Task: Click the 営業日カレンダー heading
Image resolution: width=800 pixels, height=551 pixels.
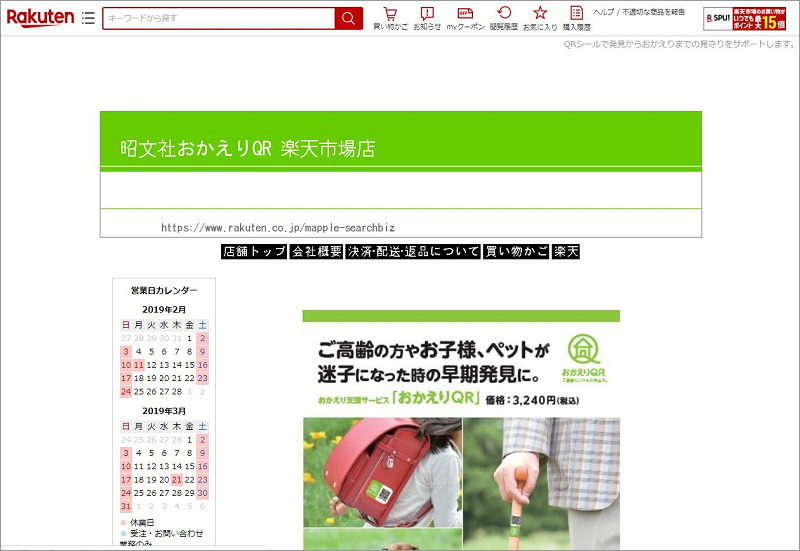Action: click(164, 290)
